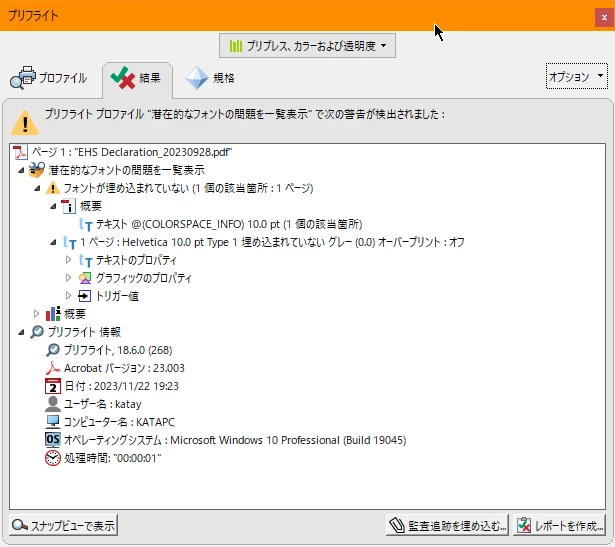
Task: Select ユーザー名 : katay row
Action: click(x=102, y=404)
